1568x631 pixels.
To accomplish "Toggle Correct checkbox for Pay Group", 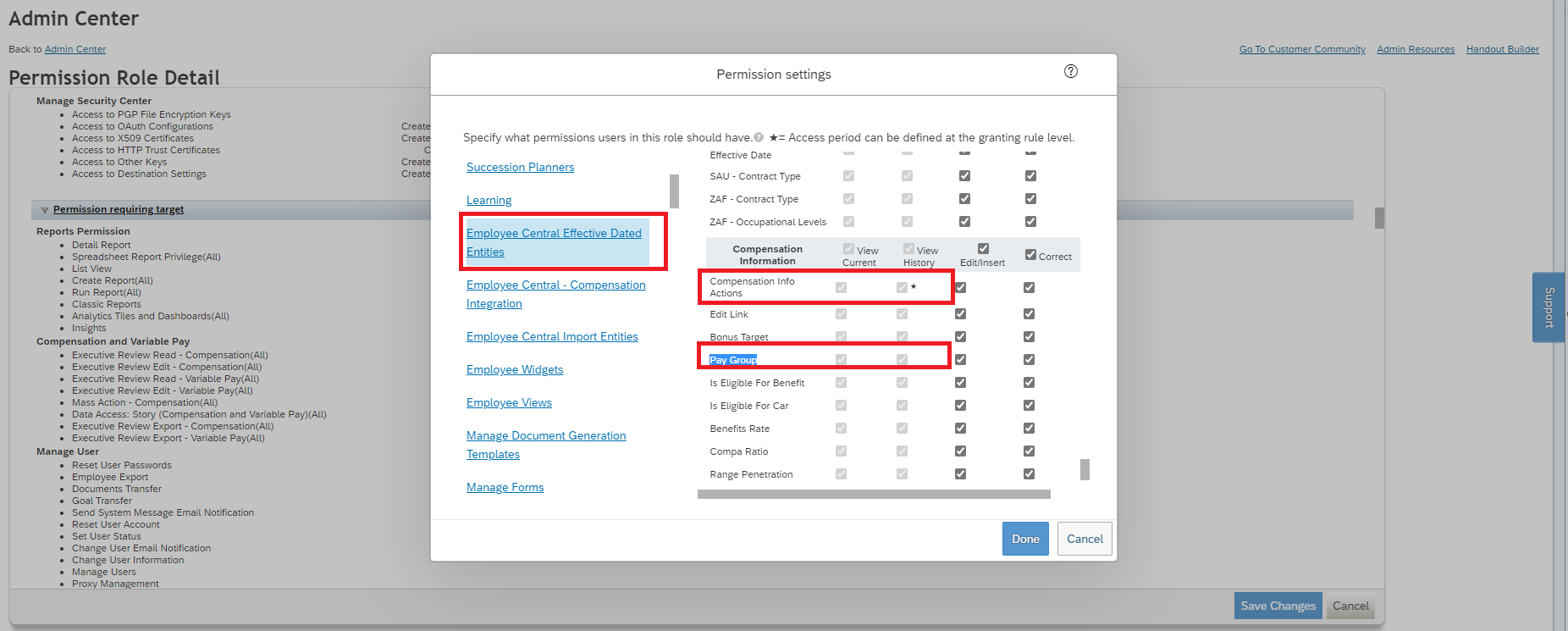I will (1029, 359).
